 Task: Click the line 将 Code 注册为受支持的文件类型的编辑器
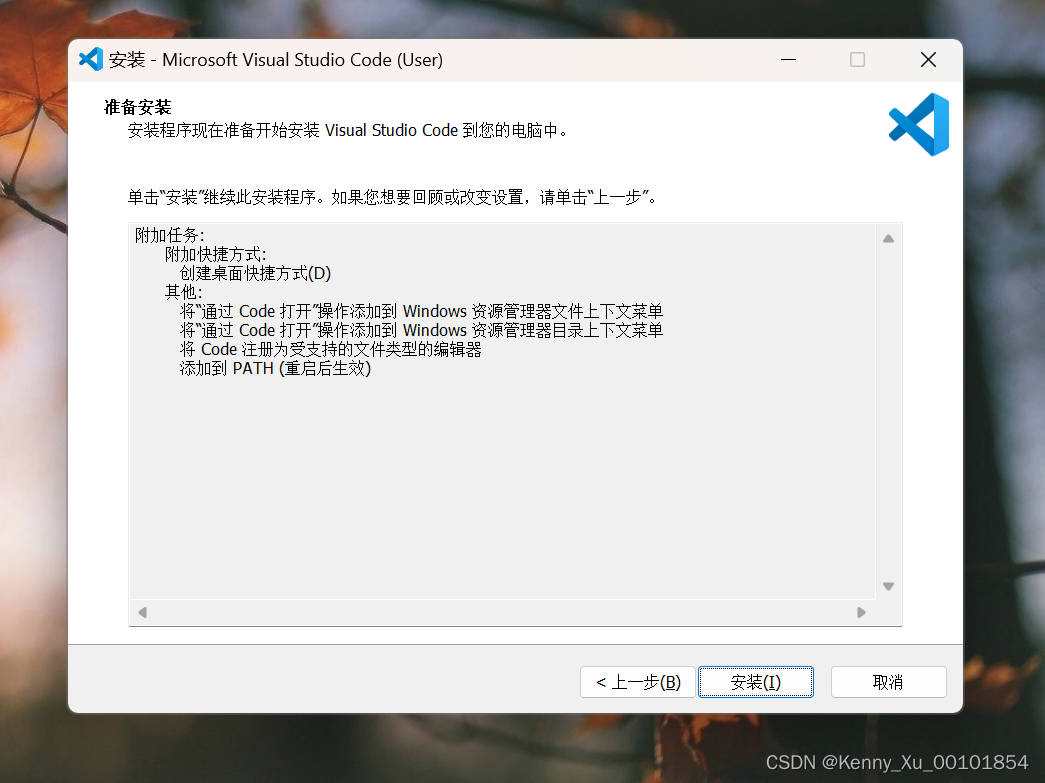pyautogui.click(x=331, y=349)
